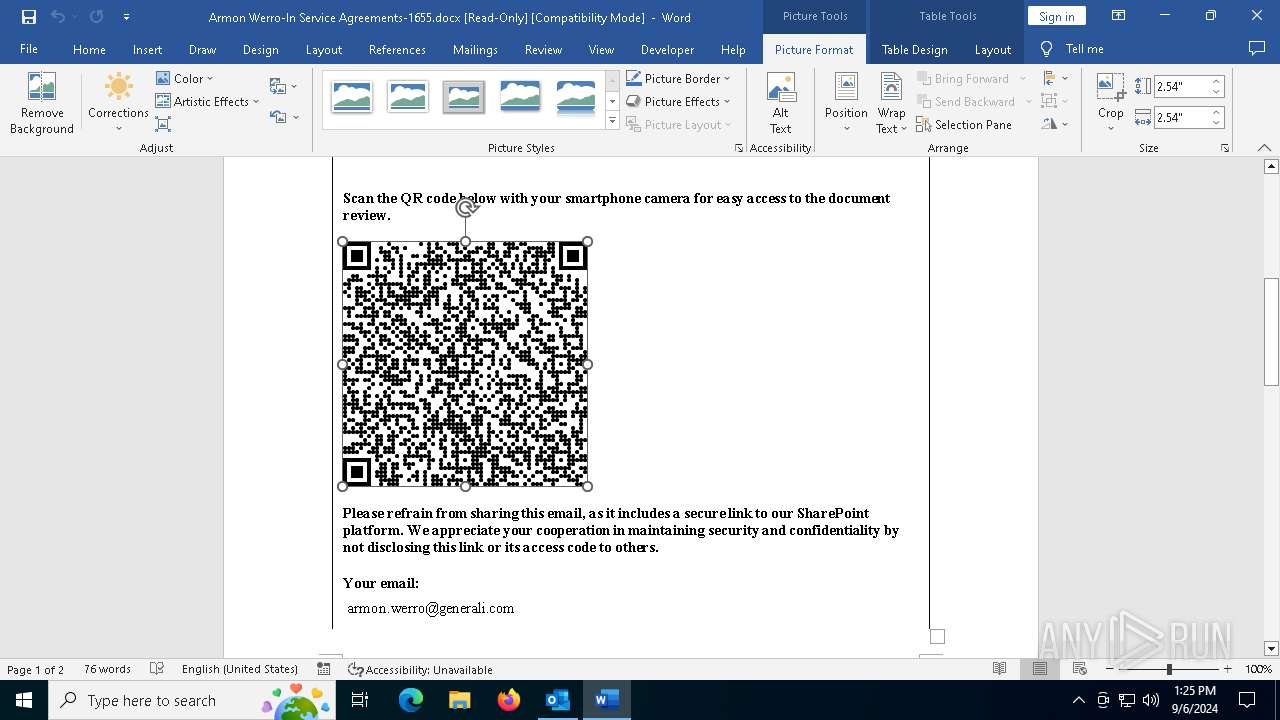Open Windows Start menu

click(23, 700)
